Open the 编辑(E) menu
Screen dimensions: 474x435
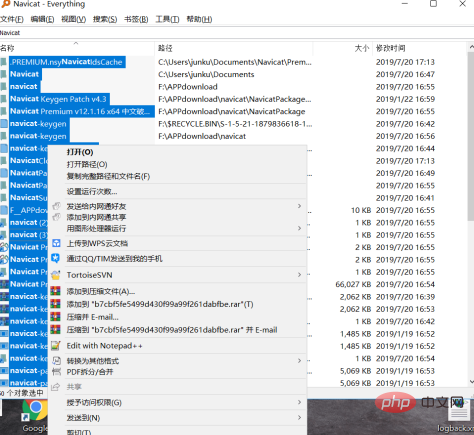[42, 19]
